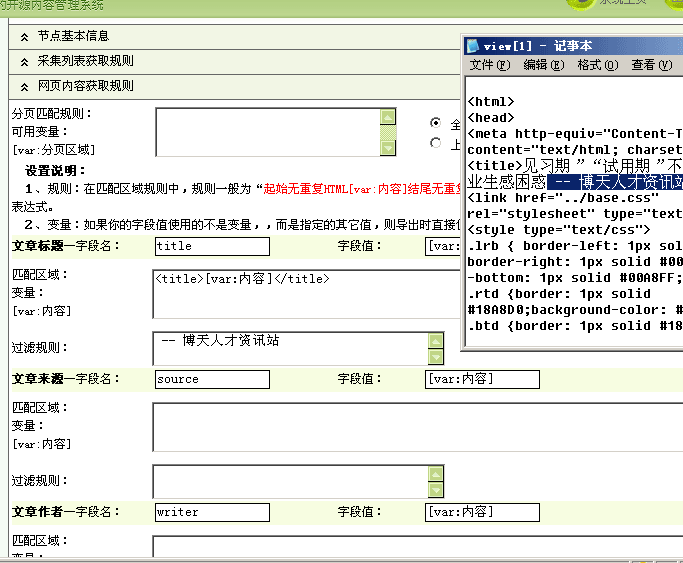
Task: Open the 编辑(E) menu in Notepad
Action: 543,65
